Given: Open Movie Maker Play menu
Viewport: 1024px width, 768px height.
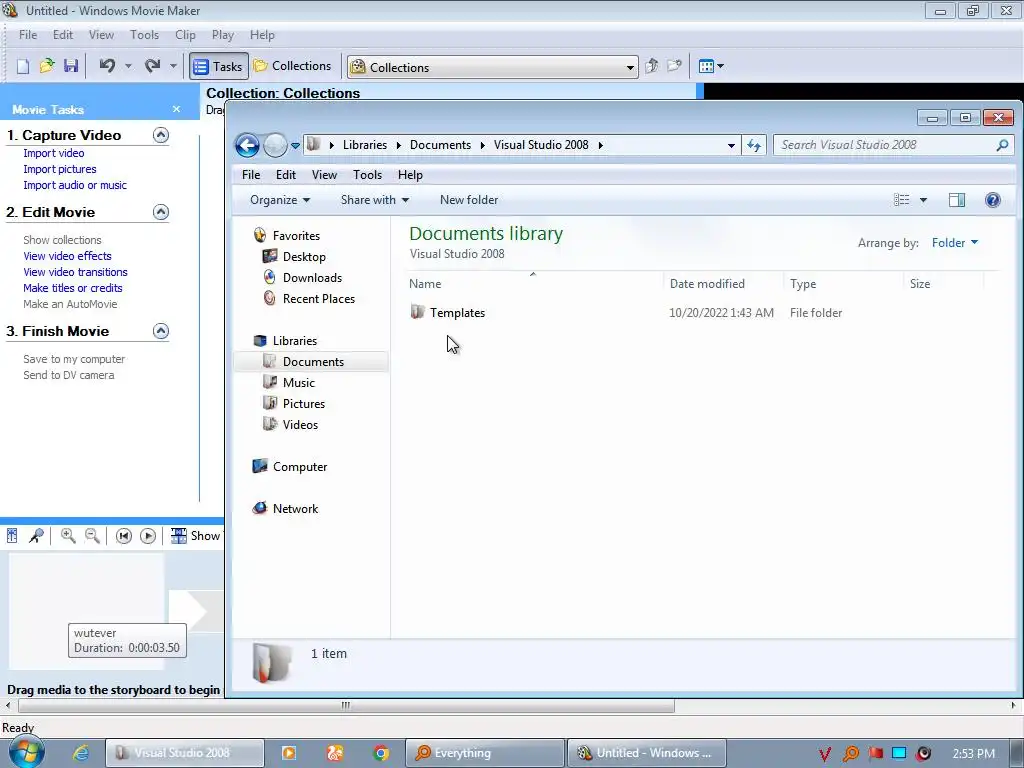Looking at the screenshot, I should (x=223, y=35).
